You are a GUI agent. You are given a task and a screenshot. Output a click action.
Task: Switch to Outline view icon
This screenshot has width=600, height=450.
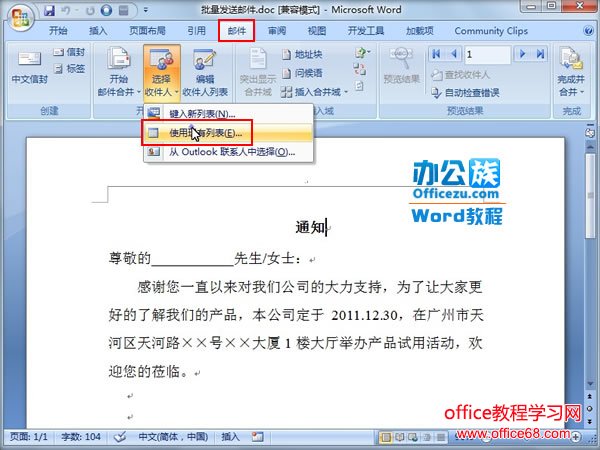(426, 437)
